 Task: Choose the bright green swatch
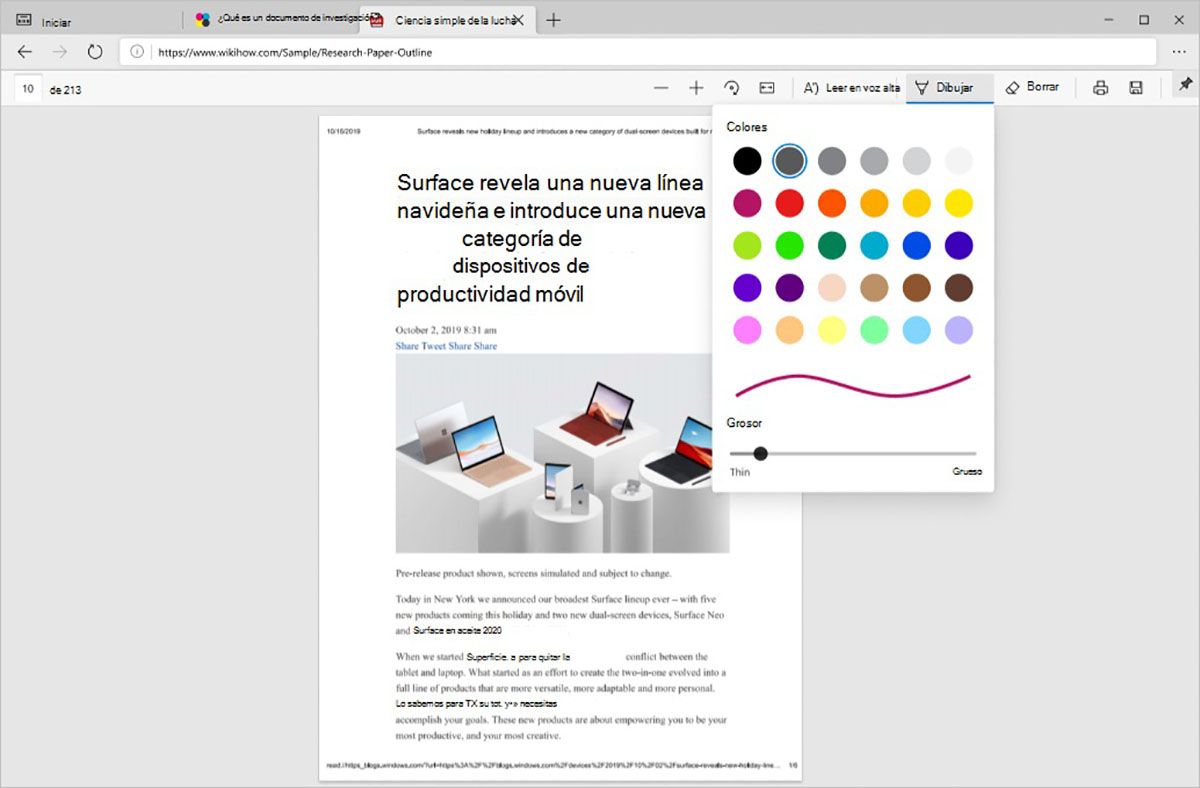click(790, 245)
